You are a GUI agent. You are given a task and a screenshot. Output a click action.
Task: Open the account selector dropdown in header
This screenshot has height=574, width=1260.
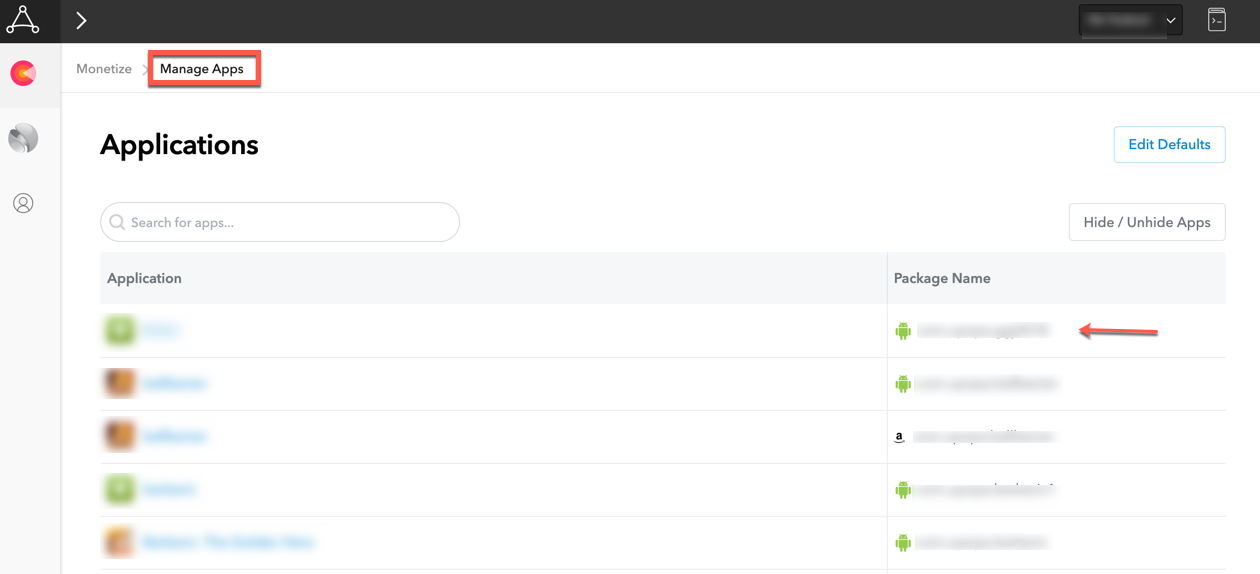click(1130, 20)
